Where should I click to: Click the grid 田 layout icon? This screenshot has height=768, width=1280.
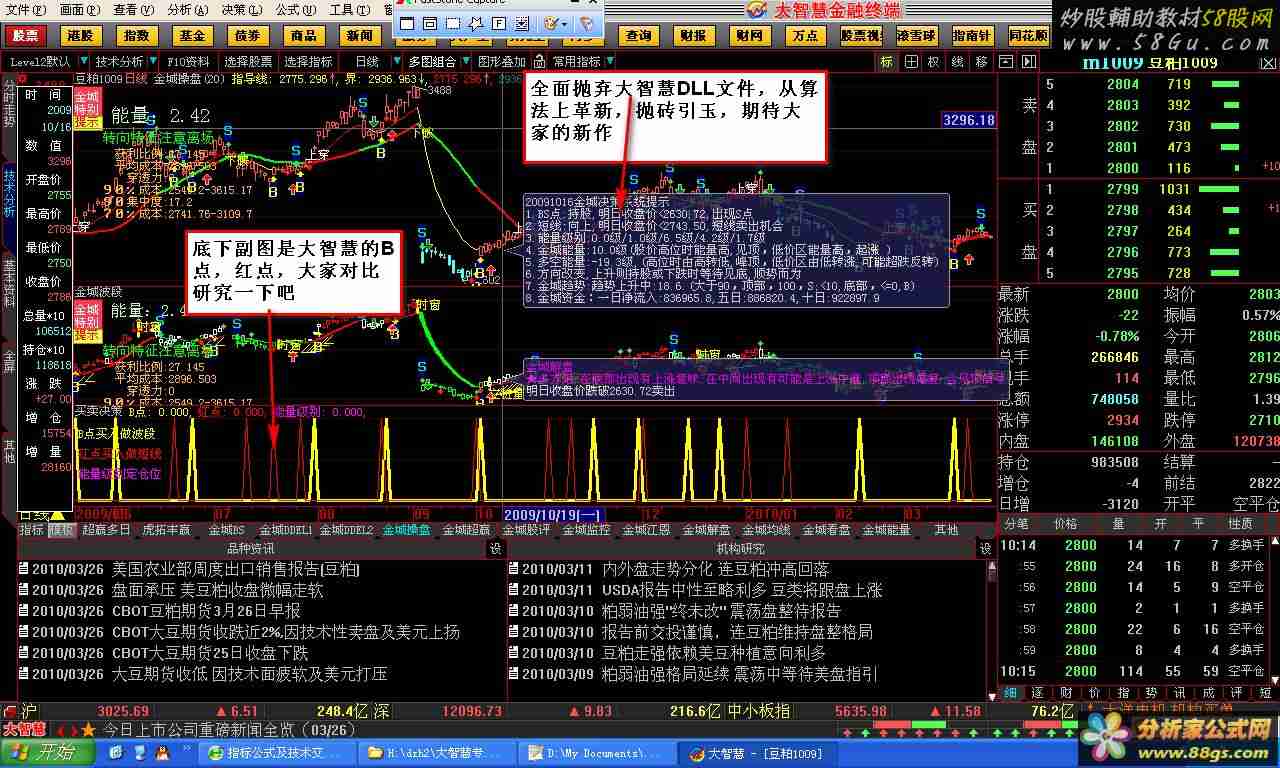click(x=911, y=61)
